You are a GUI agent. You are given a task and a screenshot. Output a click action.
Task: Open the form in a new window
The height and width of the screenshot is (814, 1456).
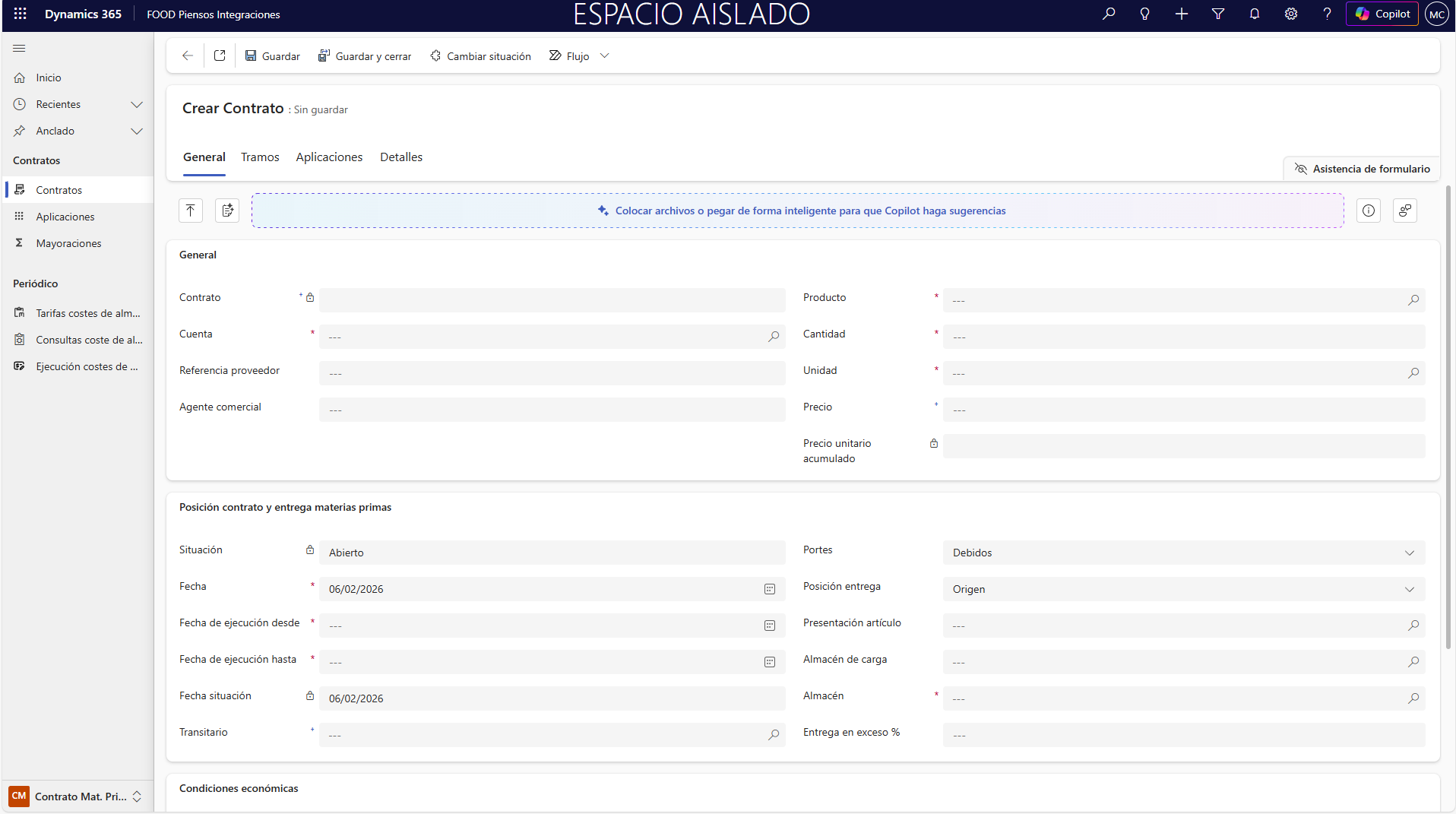coord(220,55)
